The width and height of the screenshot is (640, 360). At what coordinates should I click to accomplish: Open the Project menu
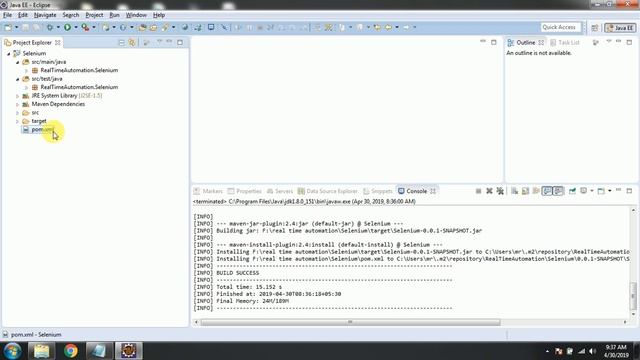tap(94, 15)
